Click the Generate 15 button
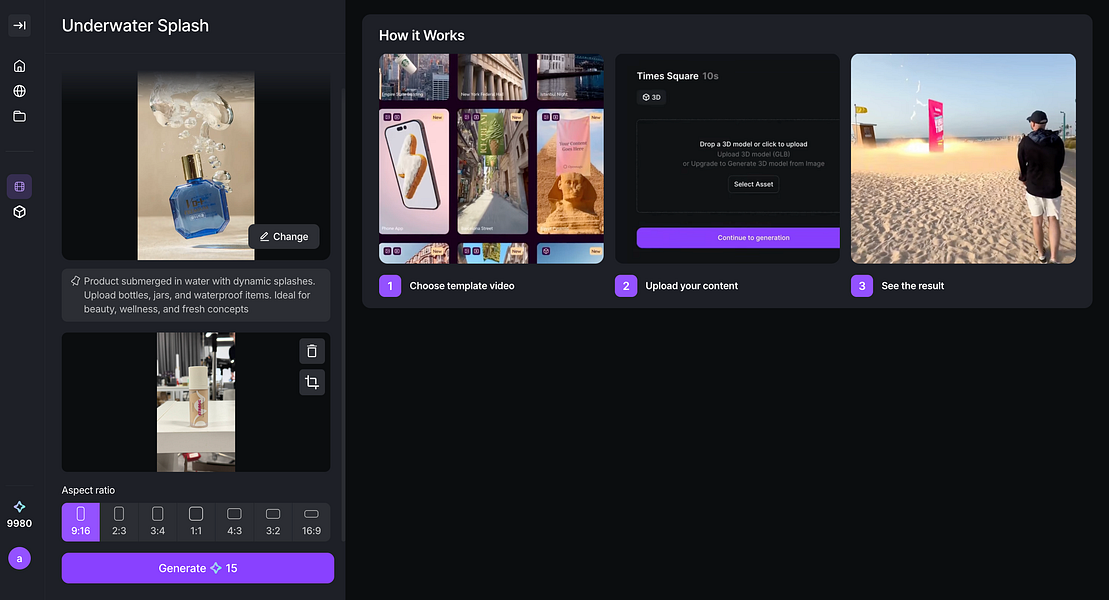1109x600 pixels. click(197, 568)
